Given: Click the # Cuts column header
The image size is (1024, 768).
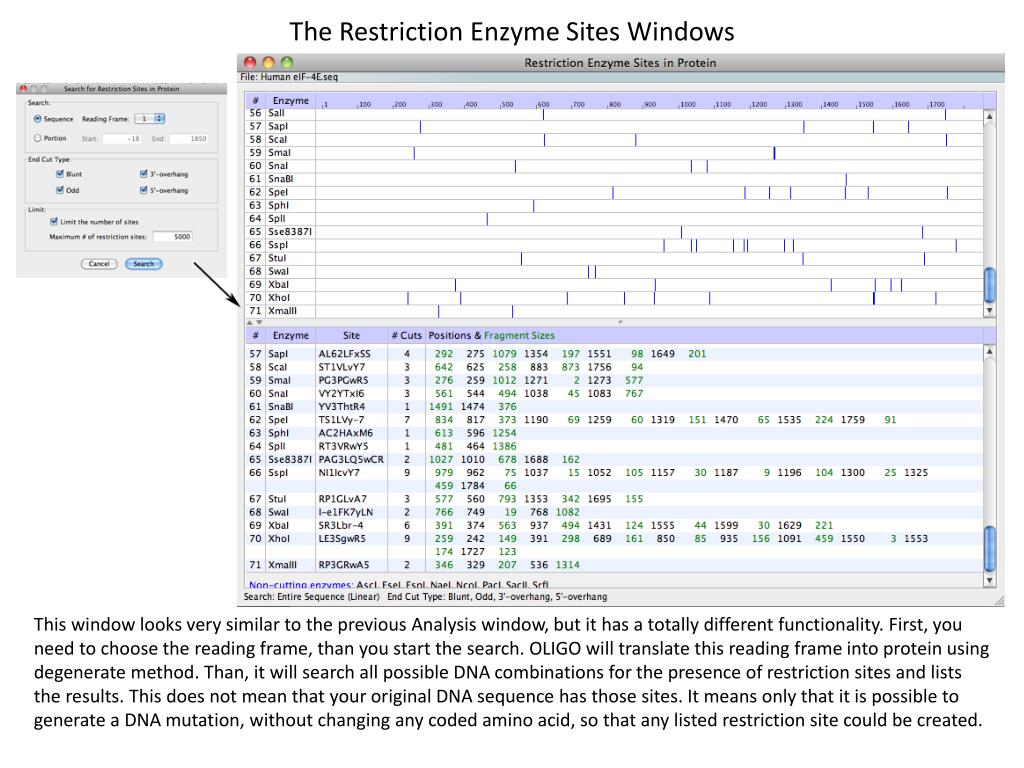Looking at the screenshot, I should coord(407,335).
